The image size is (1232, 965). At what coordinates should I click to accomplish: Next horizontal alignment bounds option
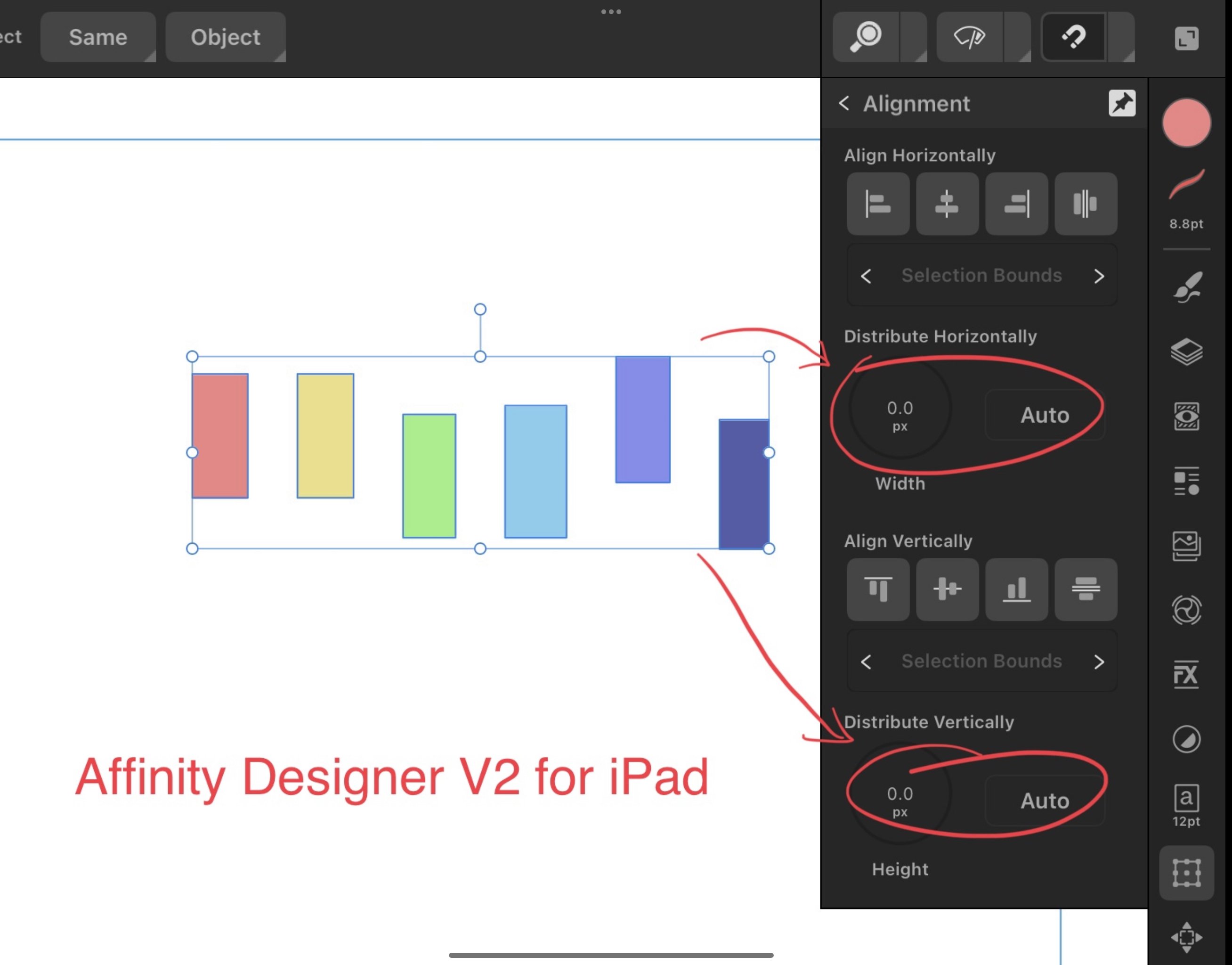pos(1099,276)
